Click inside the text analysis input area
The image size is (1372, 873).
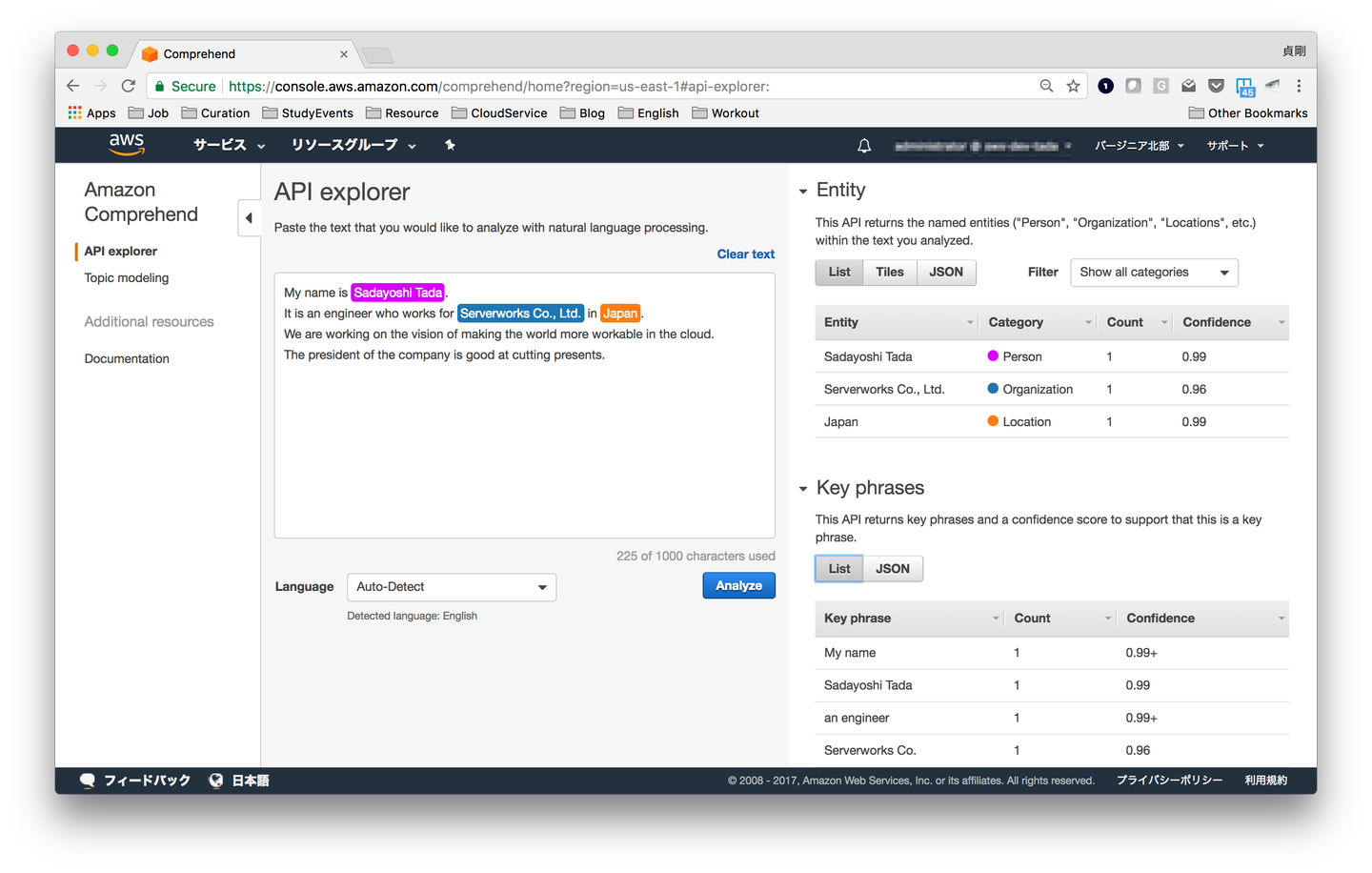click(525, 406)
